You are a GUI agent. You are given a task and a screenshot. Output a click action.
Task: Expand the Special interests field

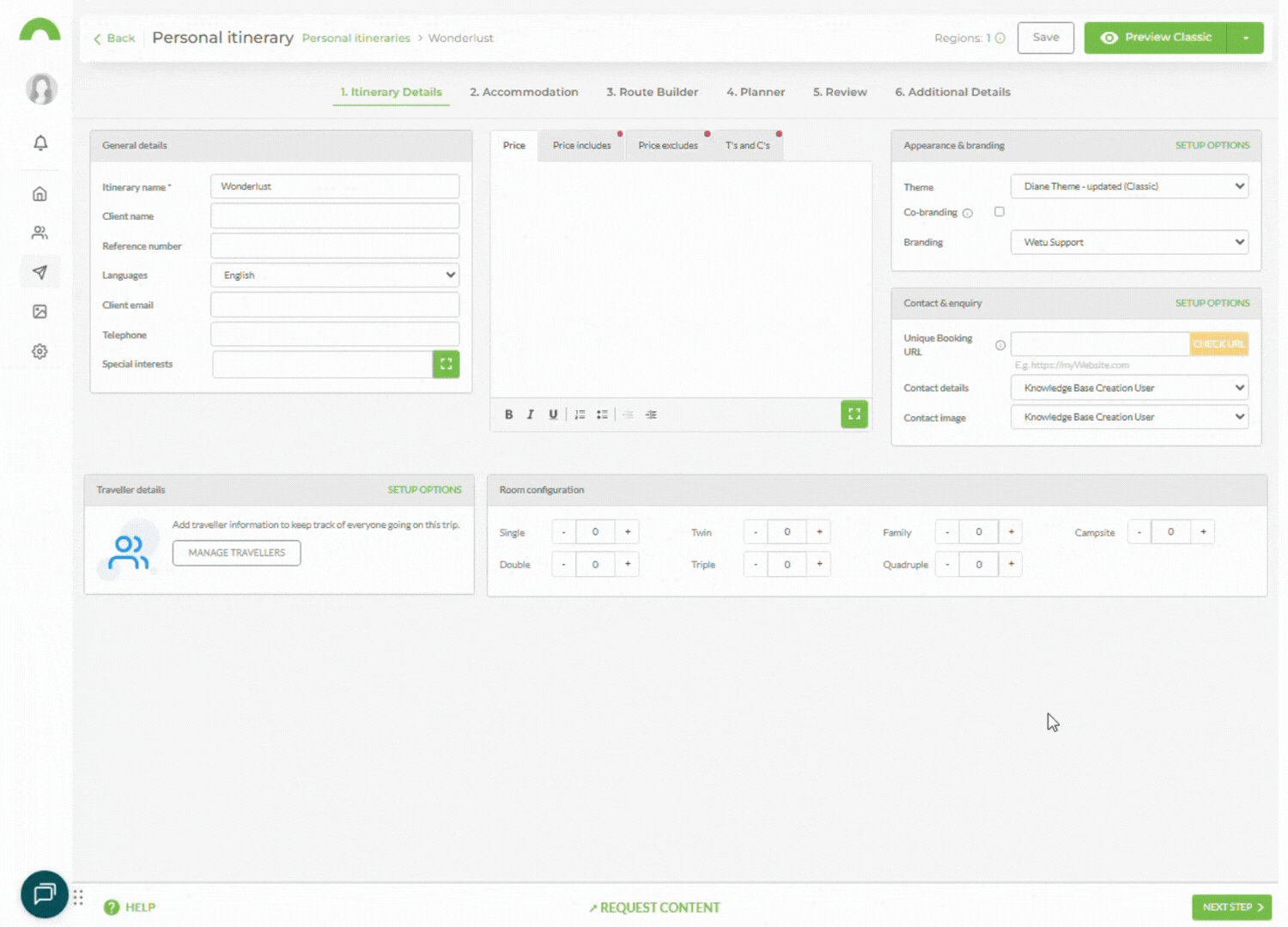click(x=446, y=364)
